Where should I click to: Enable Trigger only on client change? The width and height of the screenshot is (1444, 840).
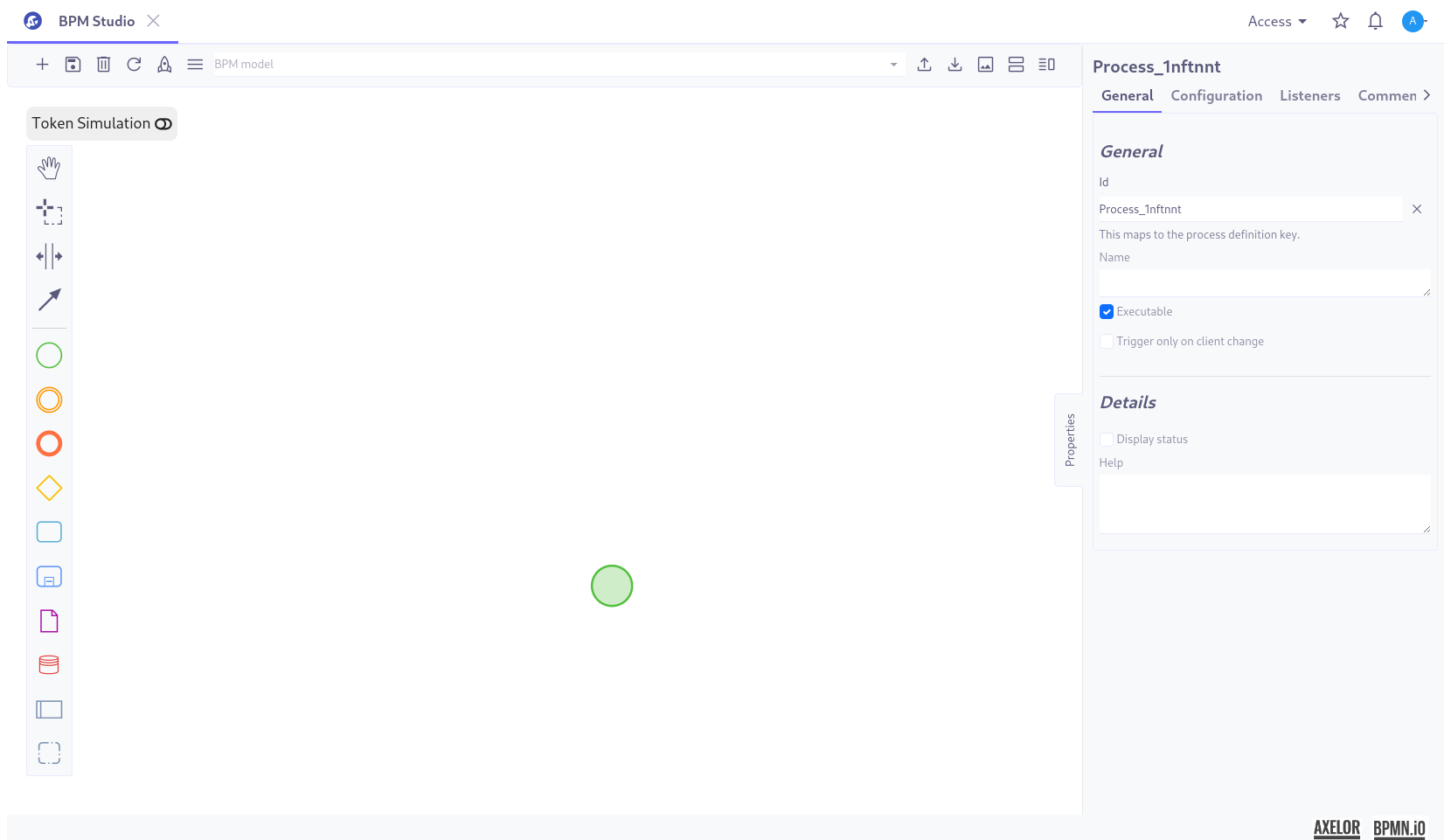click(x=1107, y=342)
